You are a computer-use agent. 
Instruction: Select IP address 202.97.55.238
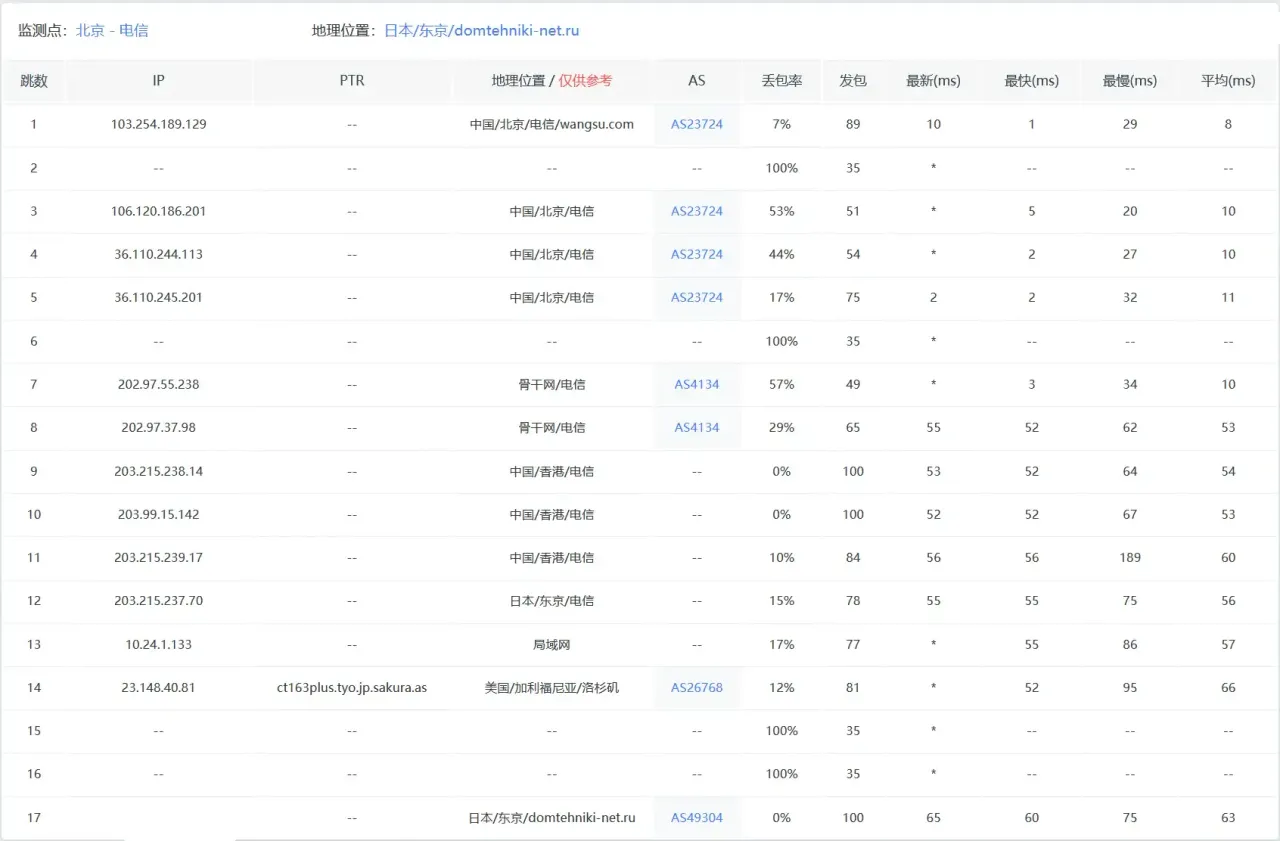click(159, 384)
